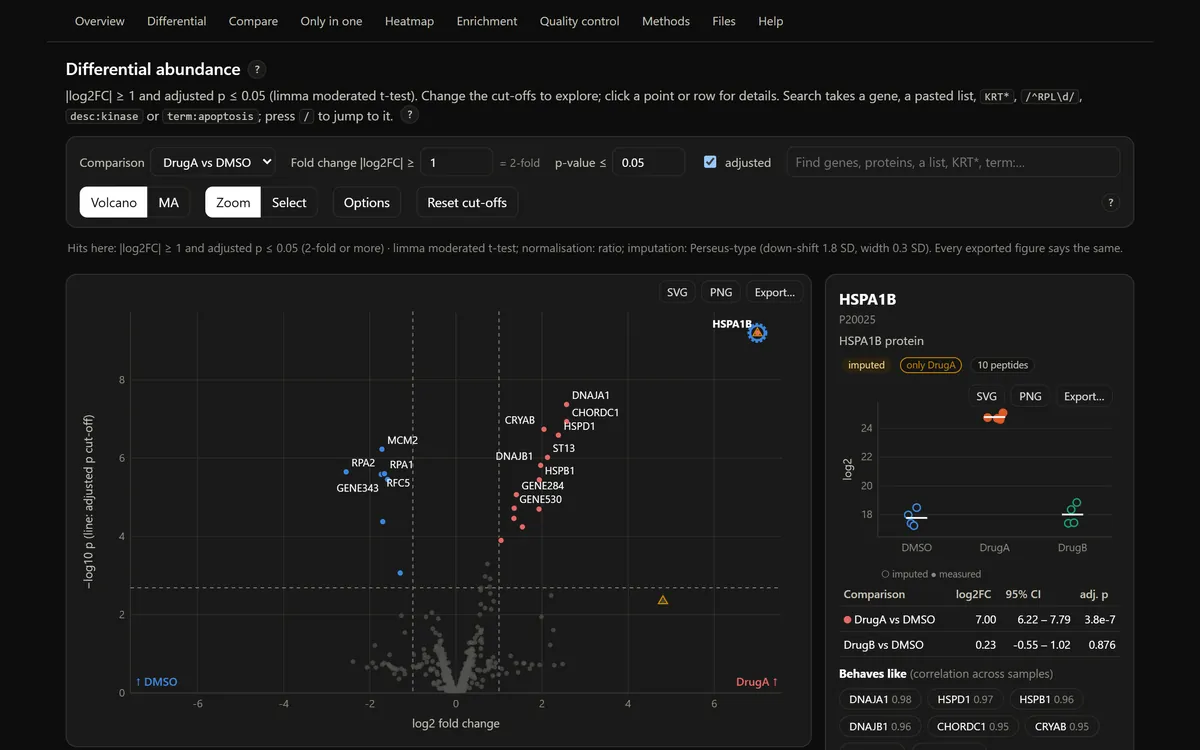
Task: Activate Zoom interaction mode
Action: point(233,202)
